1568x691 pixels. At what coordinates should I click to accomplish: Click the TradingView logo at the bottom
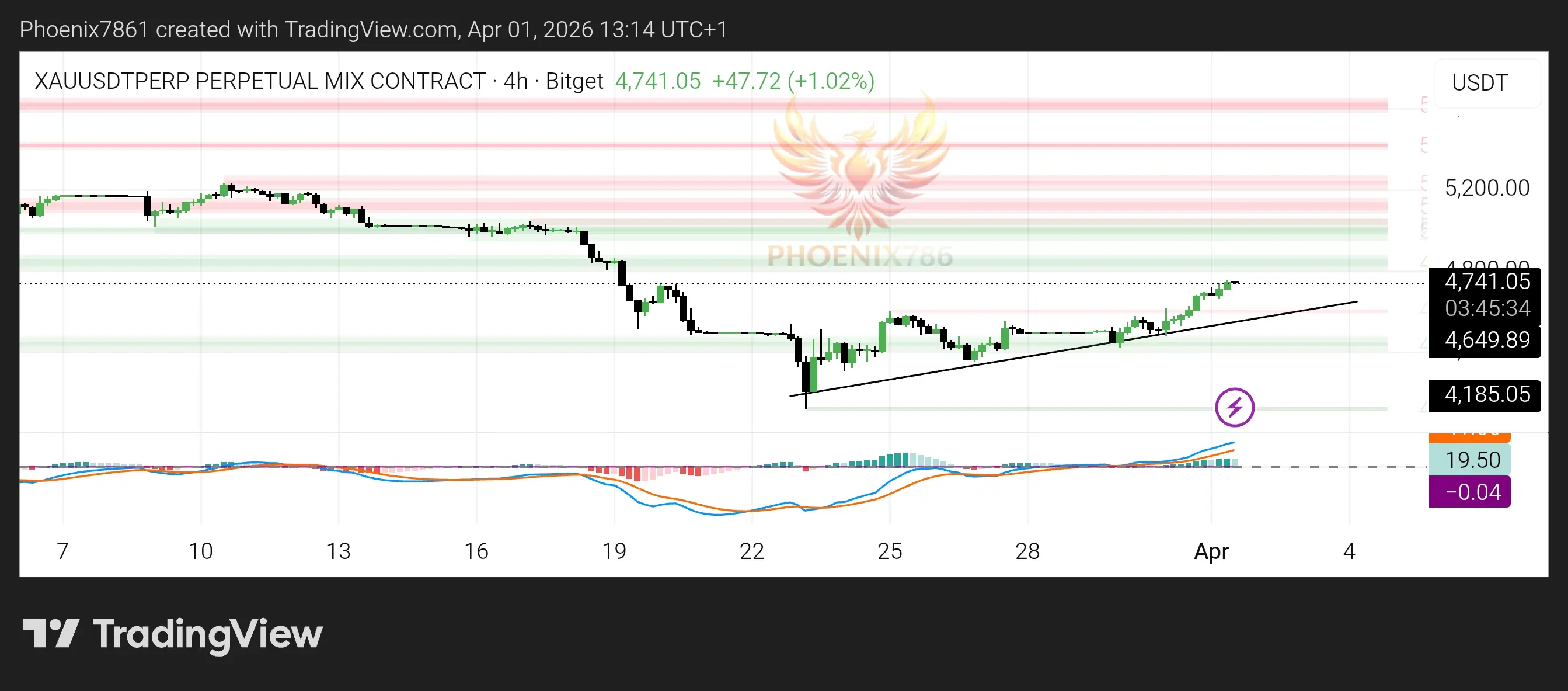tap(172, 634)
